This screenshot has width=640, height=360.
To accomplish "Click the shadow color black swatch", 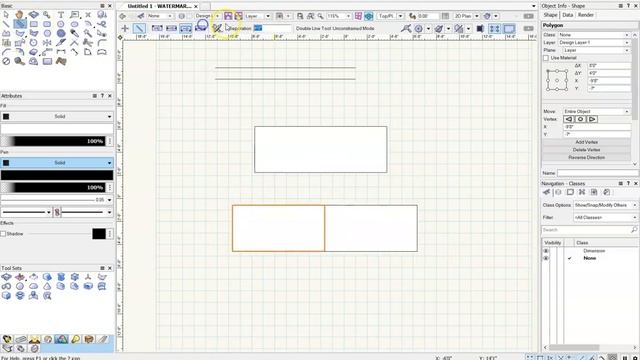I will pyautogui.click(x=99, y=234).
